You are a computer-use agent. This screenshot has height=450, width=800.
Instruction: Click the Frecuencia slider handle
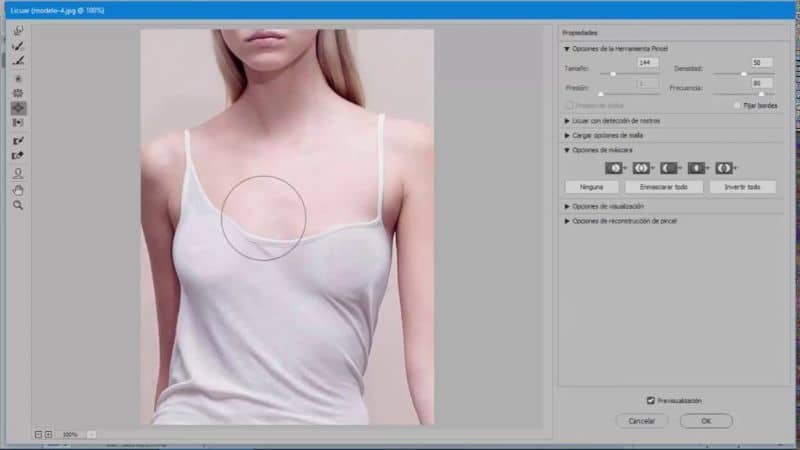pyautogui.click(x=761, y=94)
